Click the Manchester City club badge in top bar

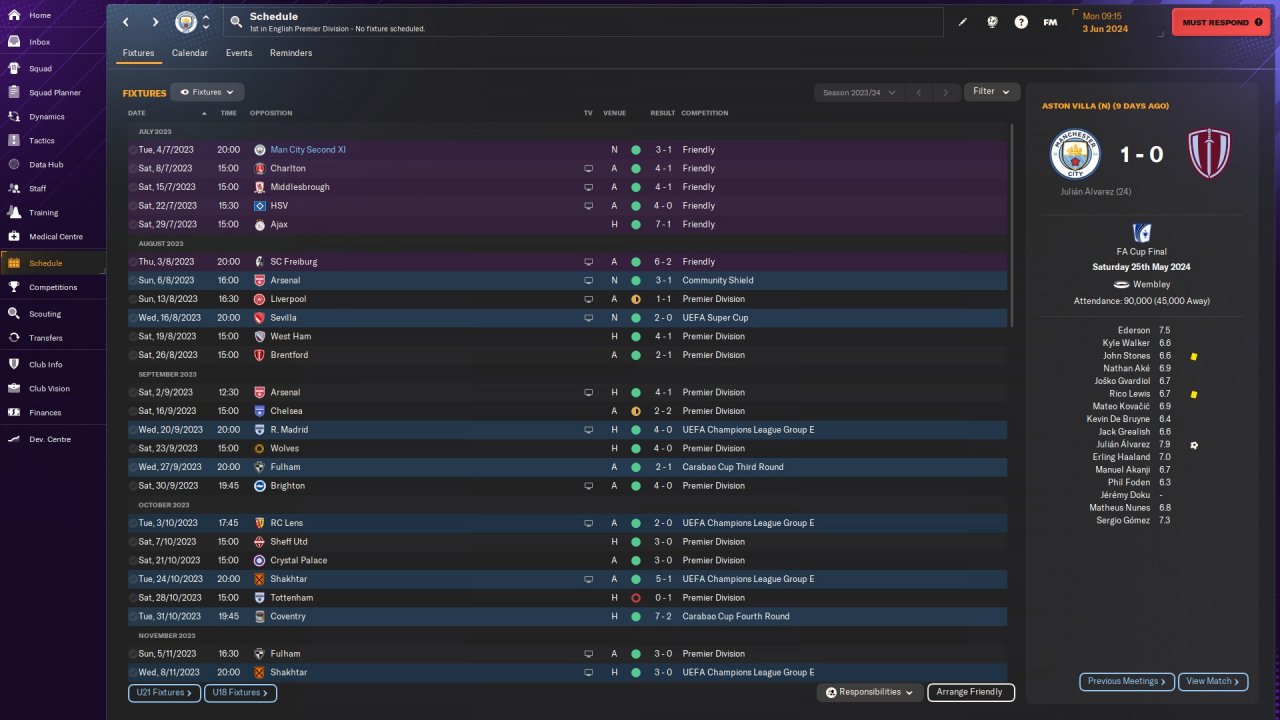[186, 22]
